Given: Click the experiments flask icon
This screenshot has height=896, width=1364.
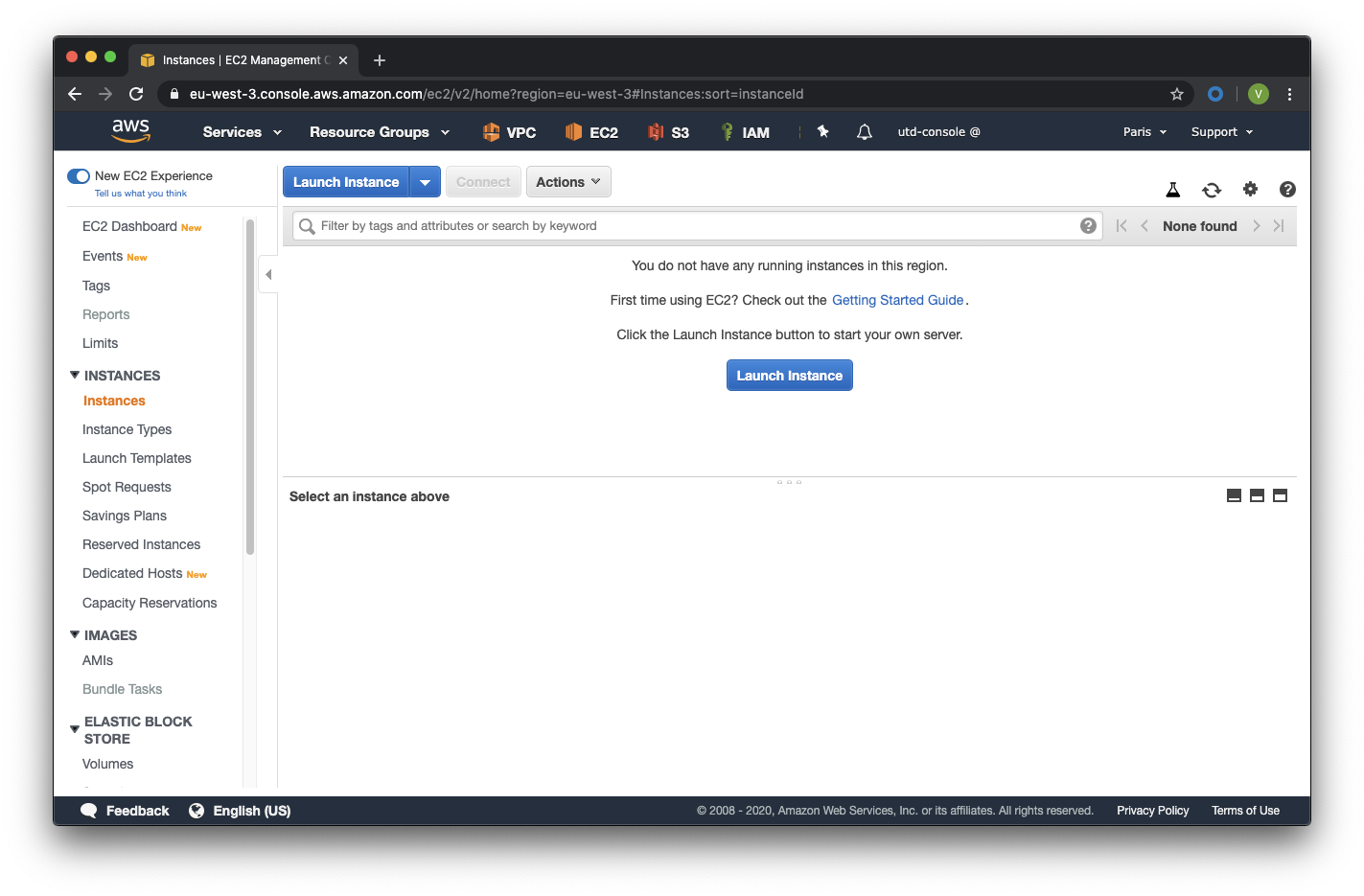Looking at the screenshot, I should coord(1172,190).
